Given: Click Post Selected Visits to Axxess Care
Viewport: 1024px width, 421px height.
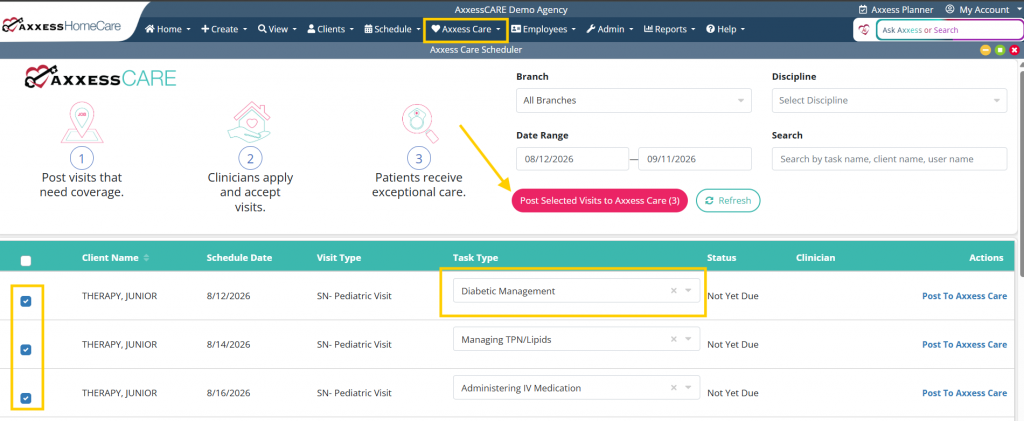Looking at the screenshot, I should (x=600, y=201).
